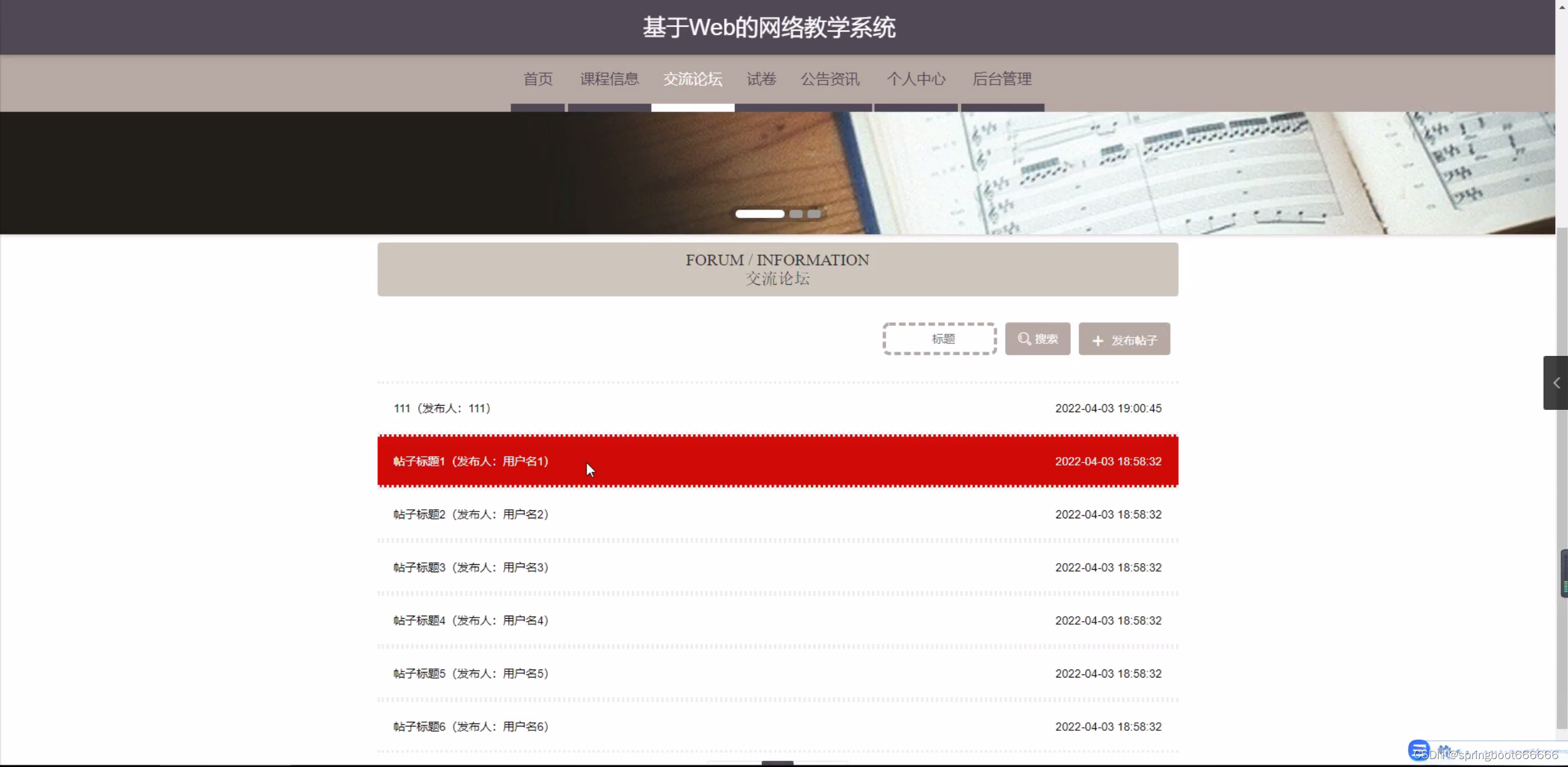Open 后台管理 from navigation

coord(1002,79)
